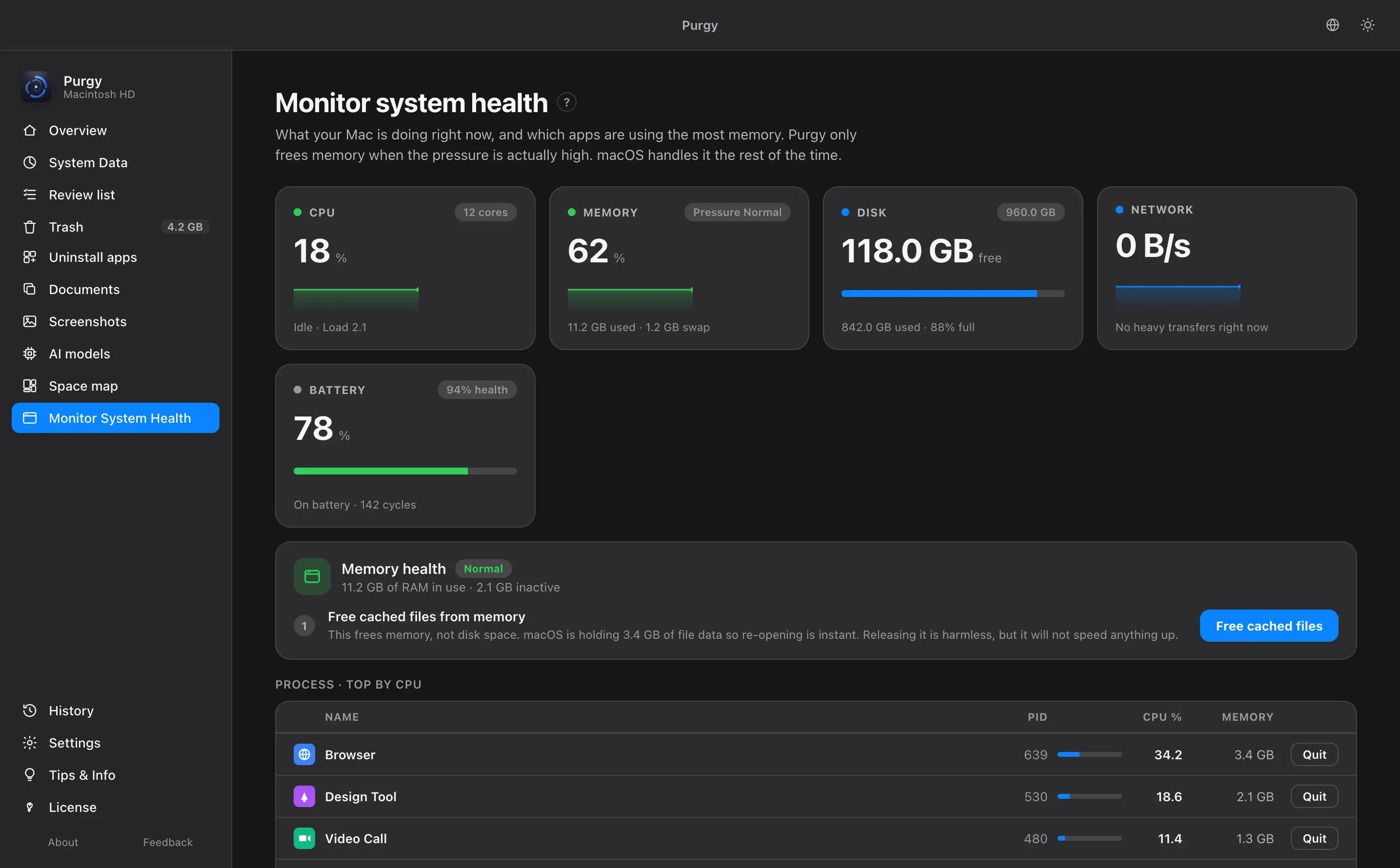Open the Overview section label

click(x=78, y=130)
